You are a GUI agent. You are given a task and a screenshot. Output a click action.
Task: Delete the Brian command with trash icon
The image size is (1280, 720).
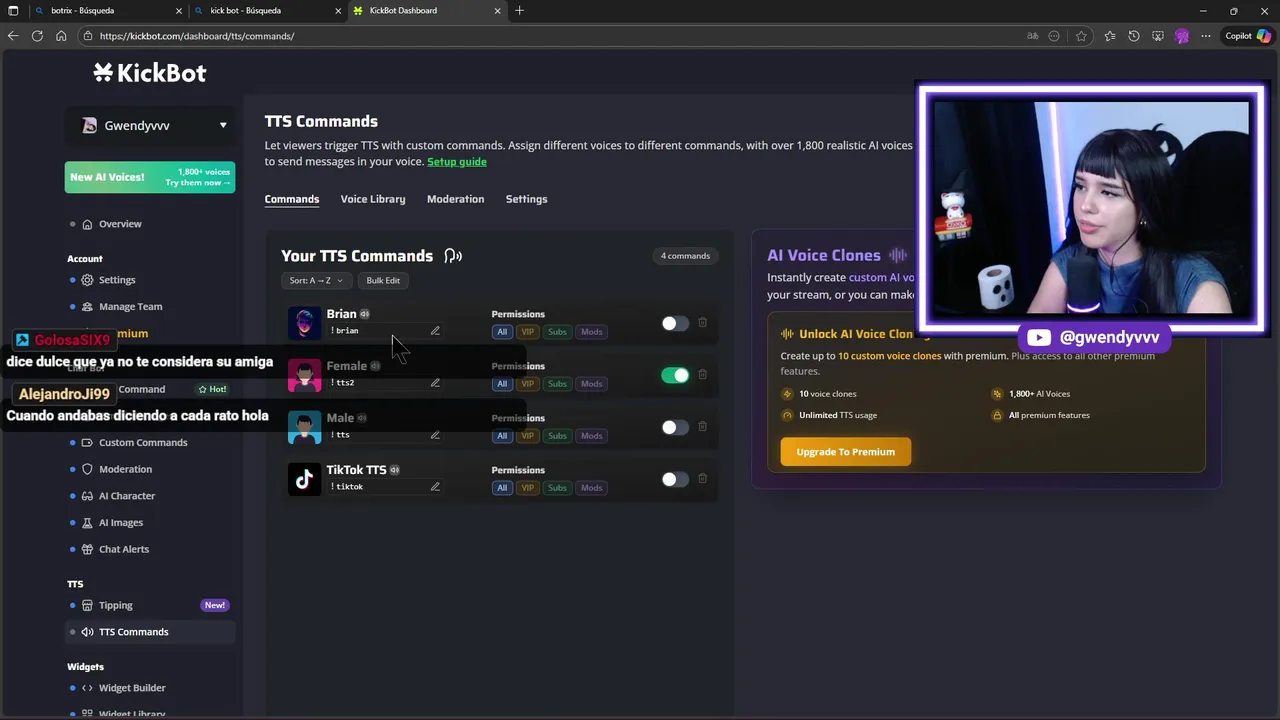coord(702,322)
